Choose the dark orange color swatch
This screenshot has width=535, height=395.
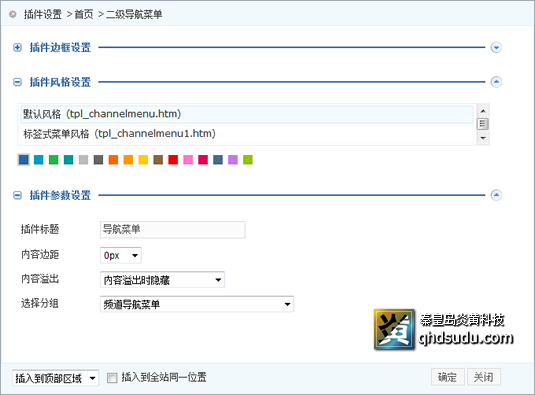pyautogui.click(x=113, y=160)
